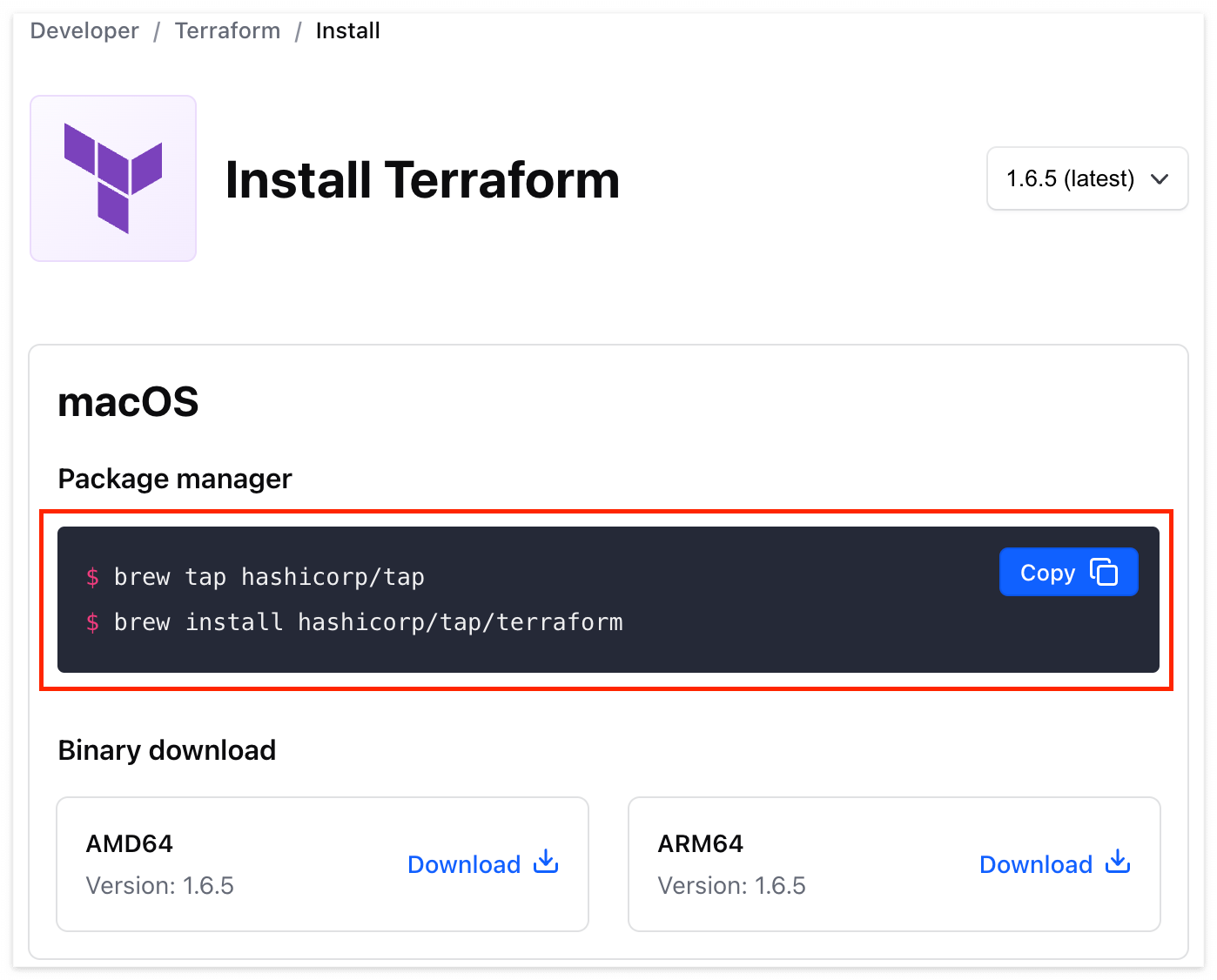The image size is (1217, 980).
Task: Click Version: 1.6.5 under ARM64
Action: 732,885
